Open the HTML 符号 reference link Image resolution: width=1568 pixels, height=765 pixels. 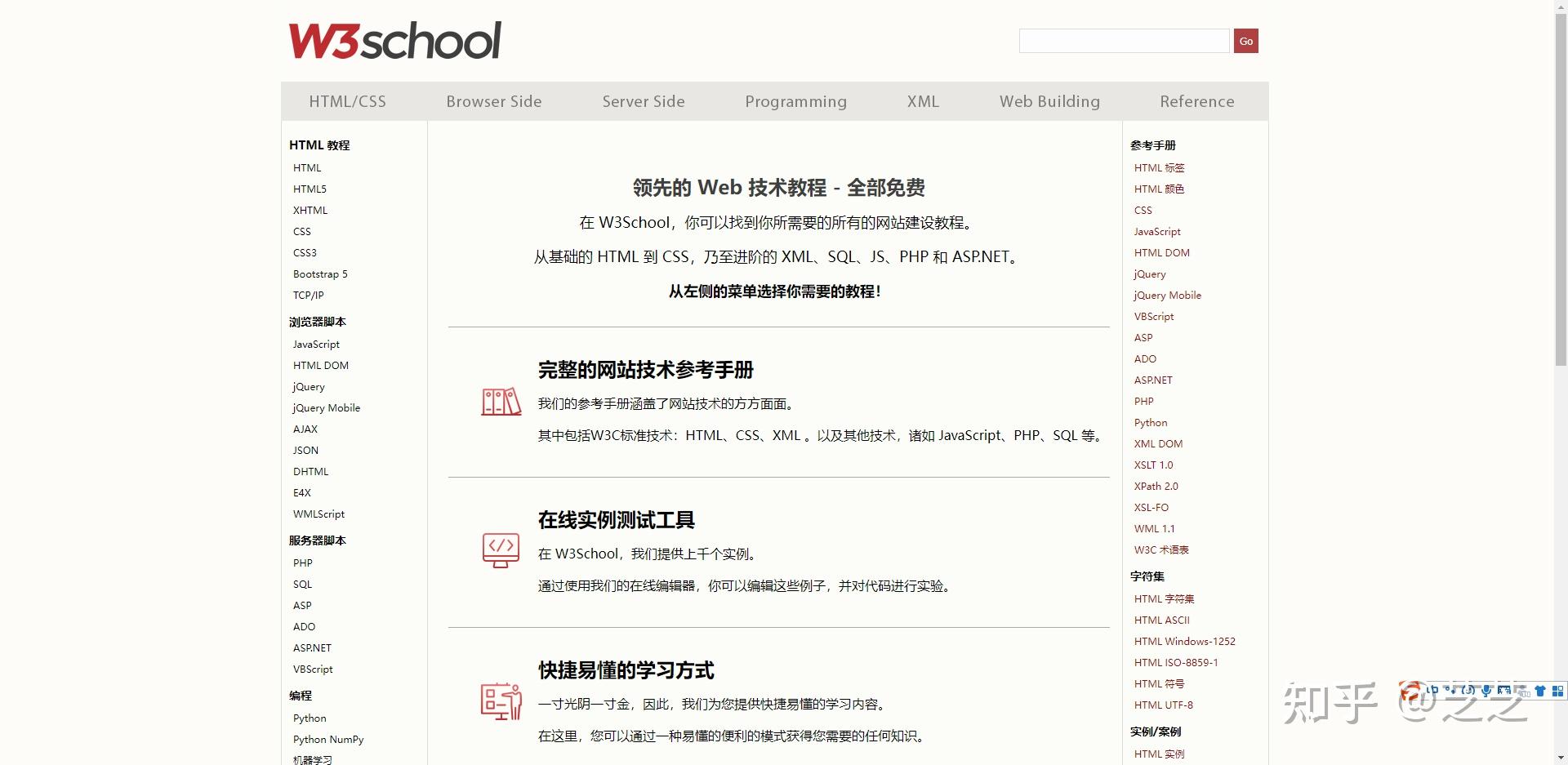click(x=1159, y=683)
